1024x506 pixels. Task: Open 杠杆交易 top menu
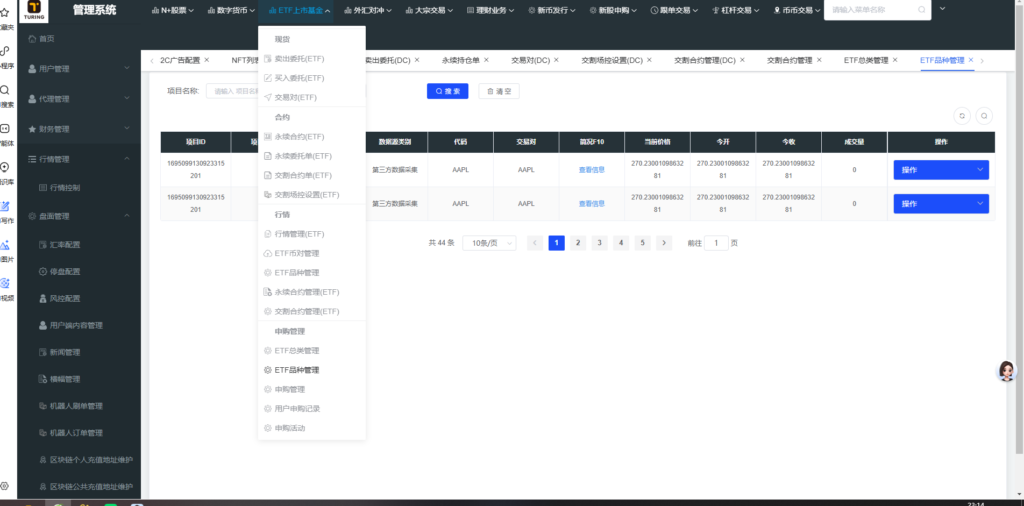click(736, 10)
